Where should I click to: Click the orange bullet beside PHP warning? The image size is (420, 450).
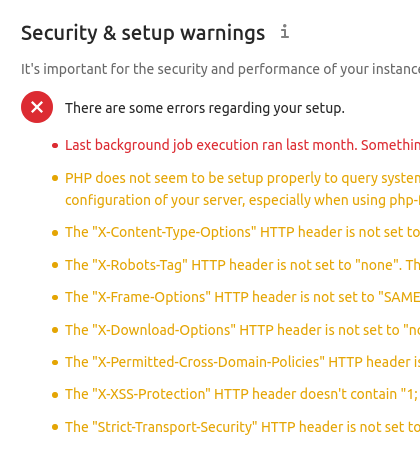pyautogui.click(x=55, y=178)
